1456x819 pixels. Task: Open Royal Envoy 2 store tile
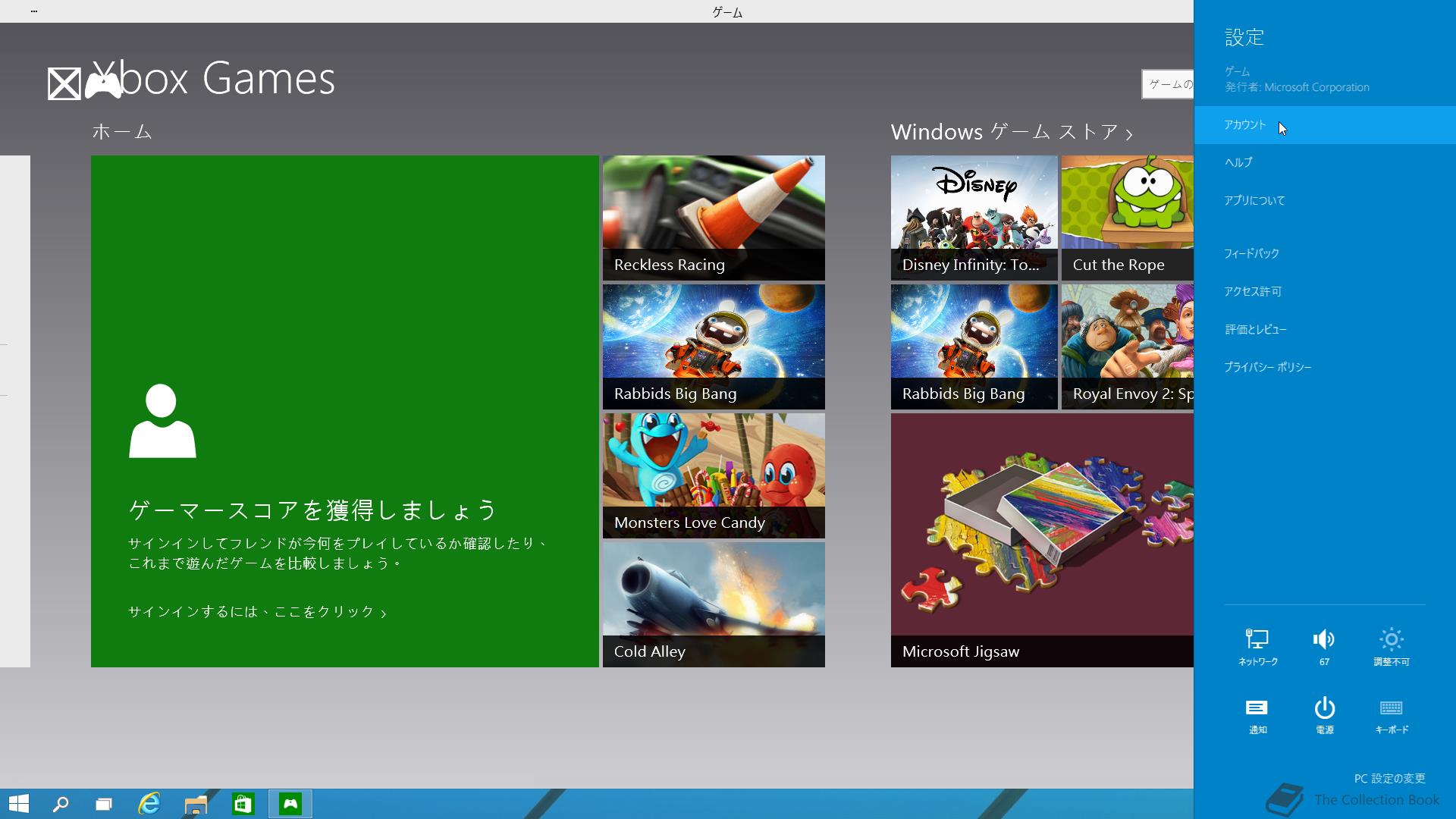1128,347
